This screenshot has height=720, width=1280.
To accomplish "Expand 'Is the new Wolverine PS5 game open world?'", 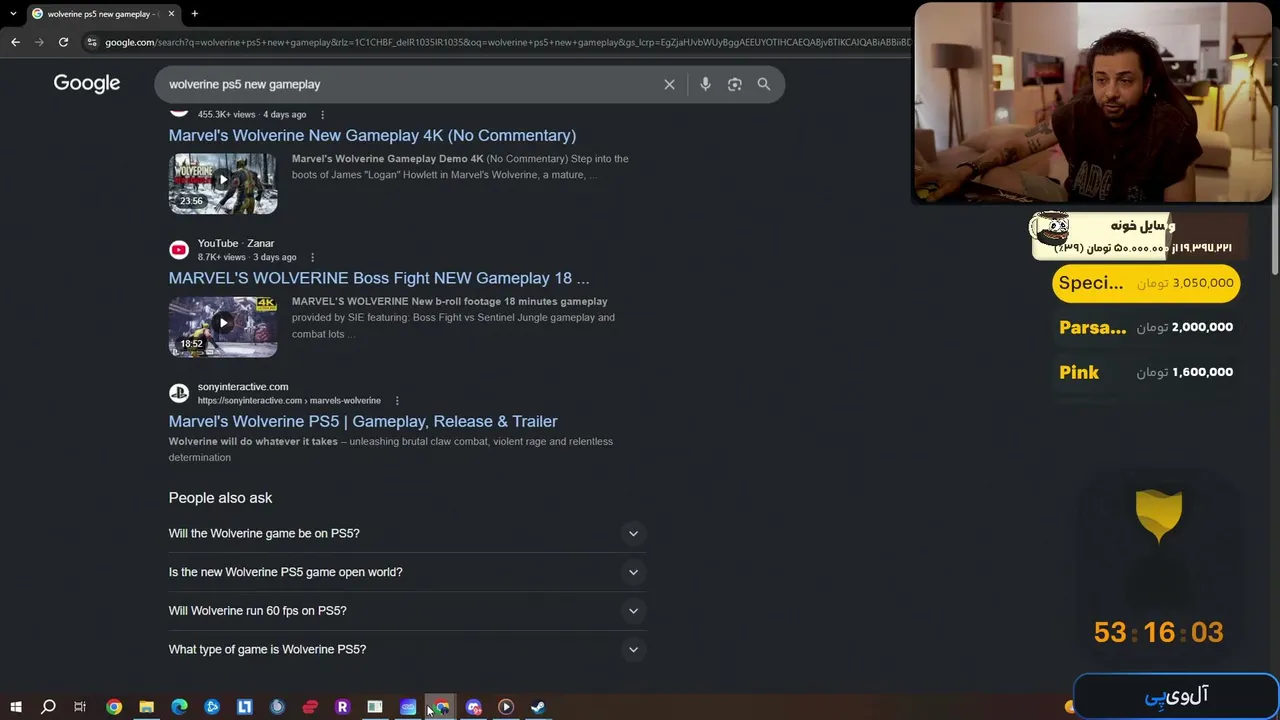I will coord(407,572).
